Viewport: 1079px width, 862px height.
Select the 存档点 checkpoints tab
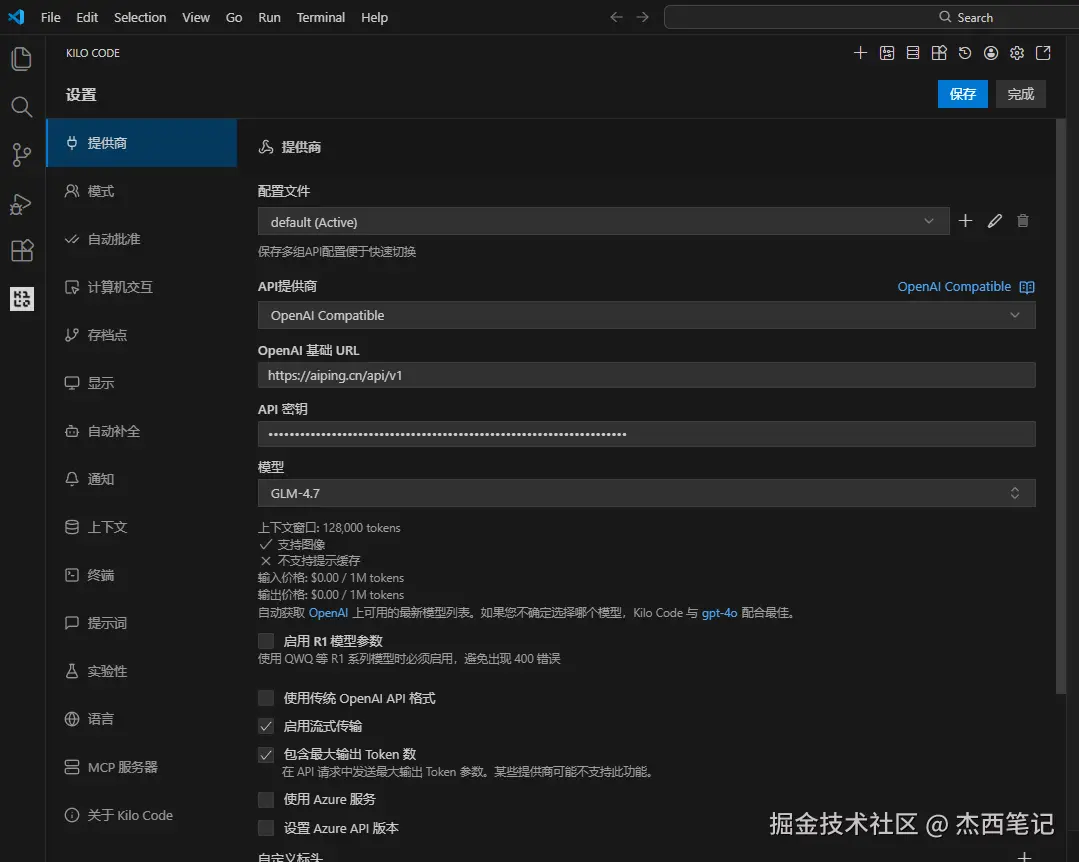[142, 335]
